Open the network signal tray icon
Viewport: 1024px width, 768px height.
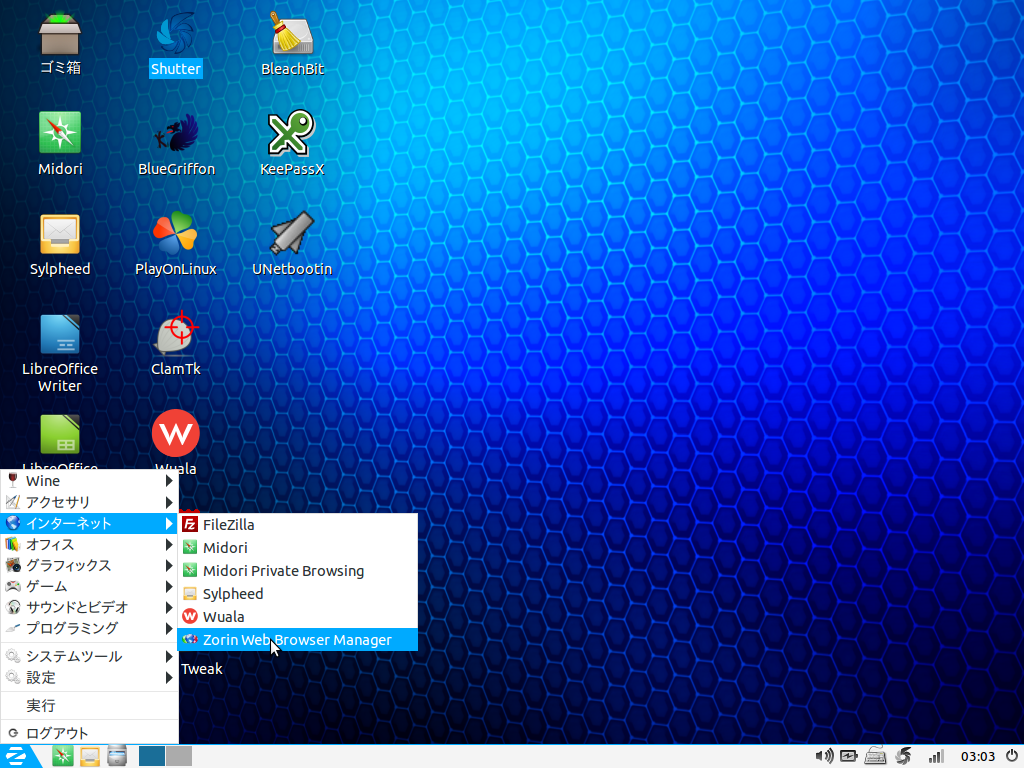point(936,756)
